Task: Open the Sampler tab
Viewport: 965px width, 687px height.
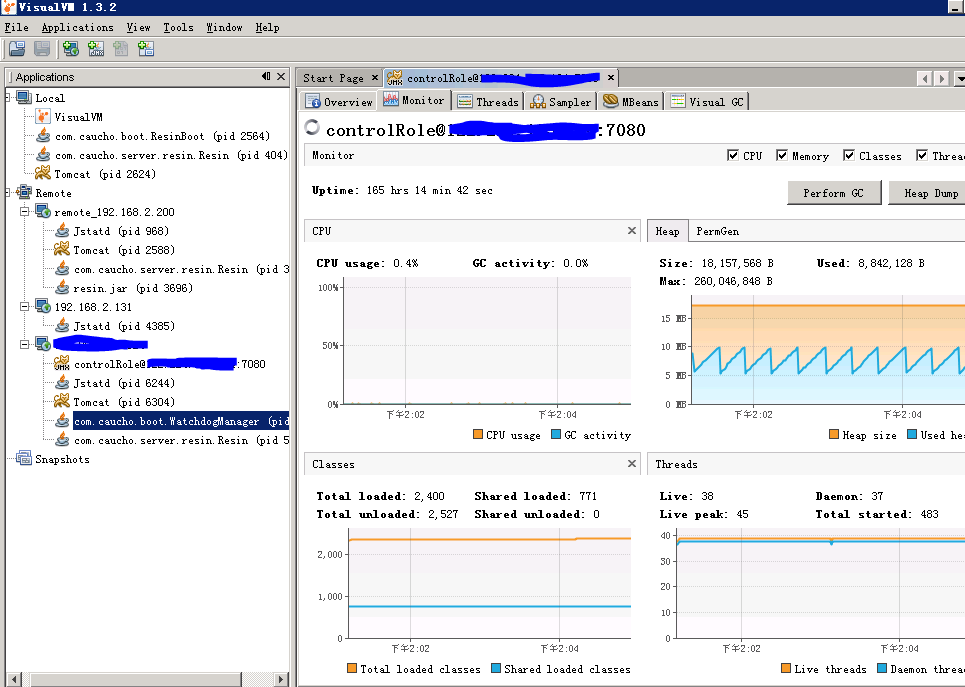Action: 561,102
